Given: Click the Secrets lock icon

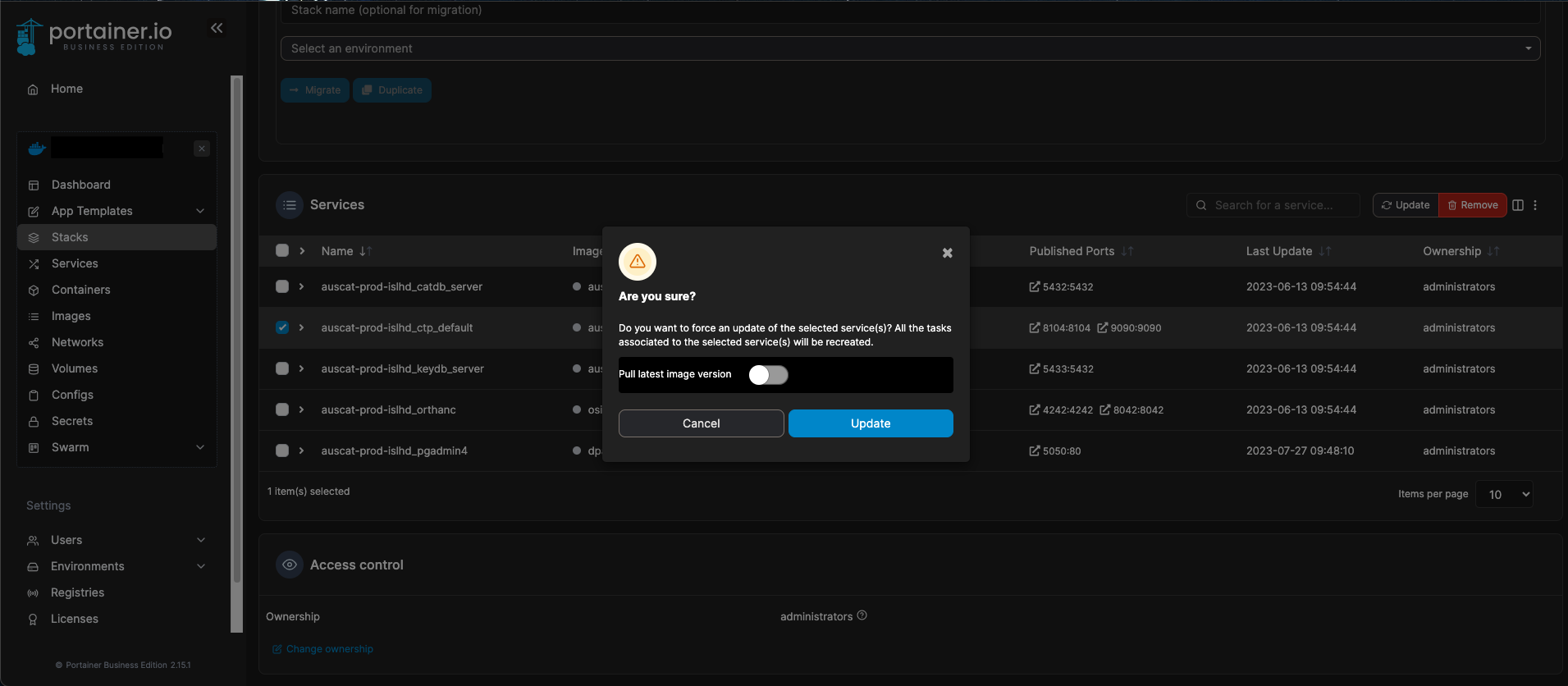Looking at the screenshot, I should (34, 422).
